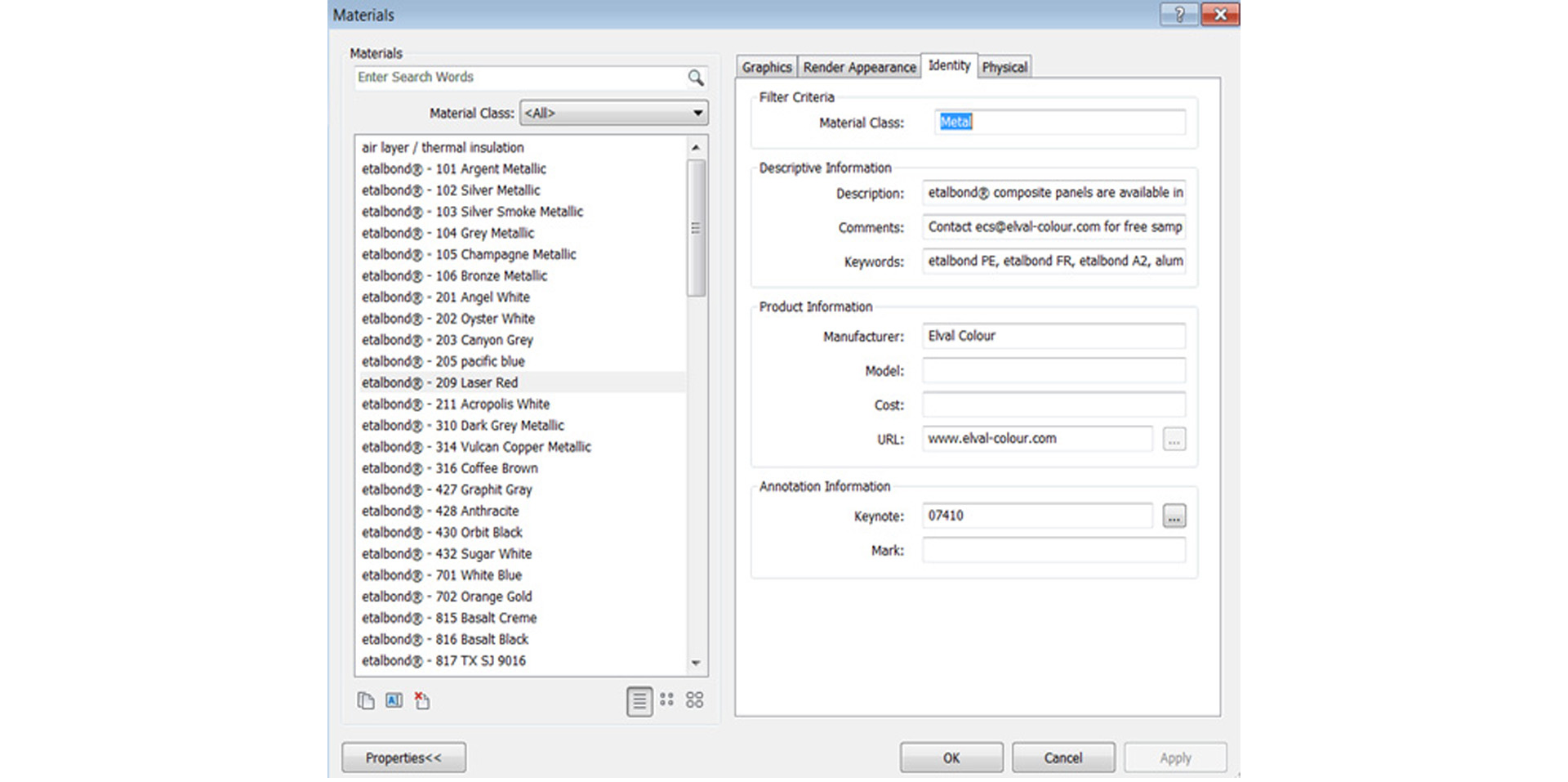The height and width of the screenshot is (782, 1568).
Task: Click the Delete material icon
Action: 421,700
